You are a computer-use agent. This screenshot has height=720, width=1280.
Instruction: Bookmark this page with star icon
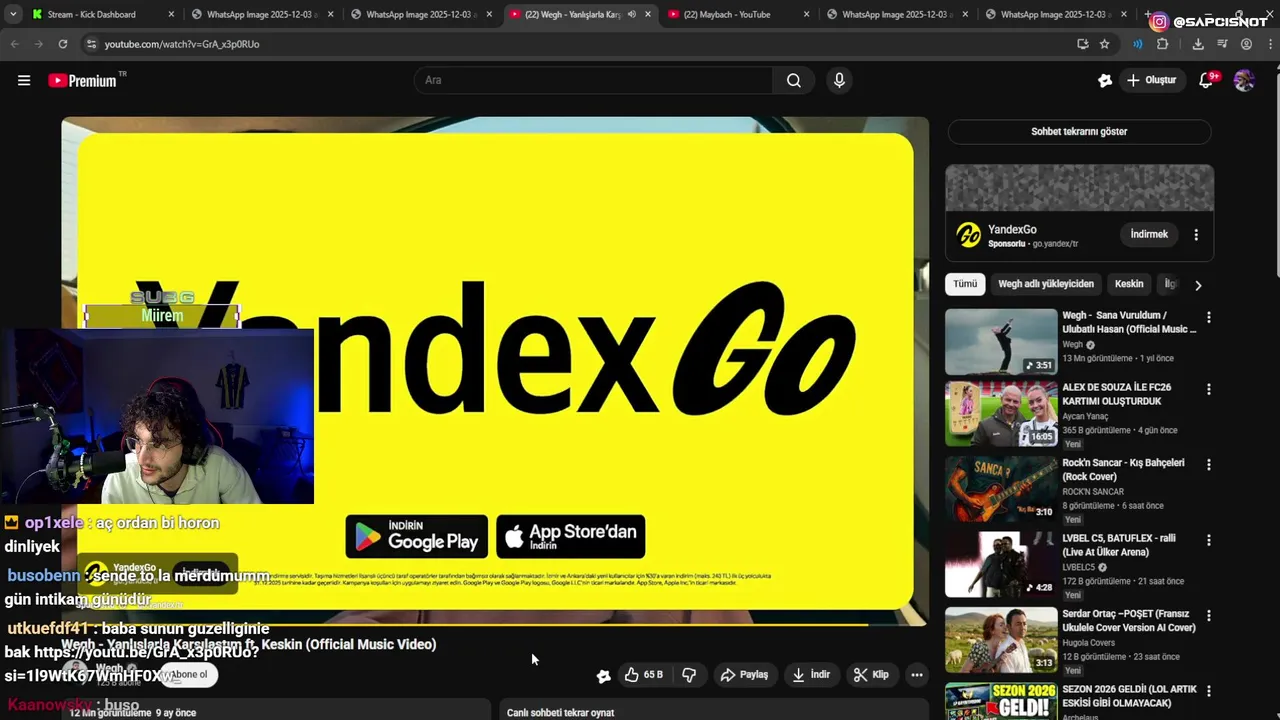pyautogui.click(x=1104, y=44)
